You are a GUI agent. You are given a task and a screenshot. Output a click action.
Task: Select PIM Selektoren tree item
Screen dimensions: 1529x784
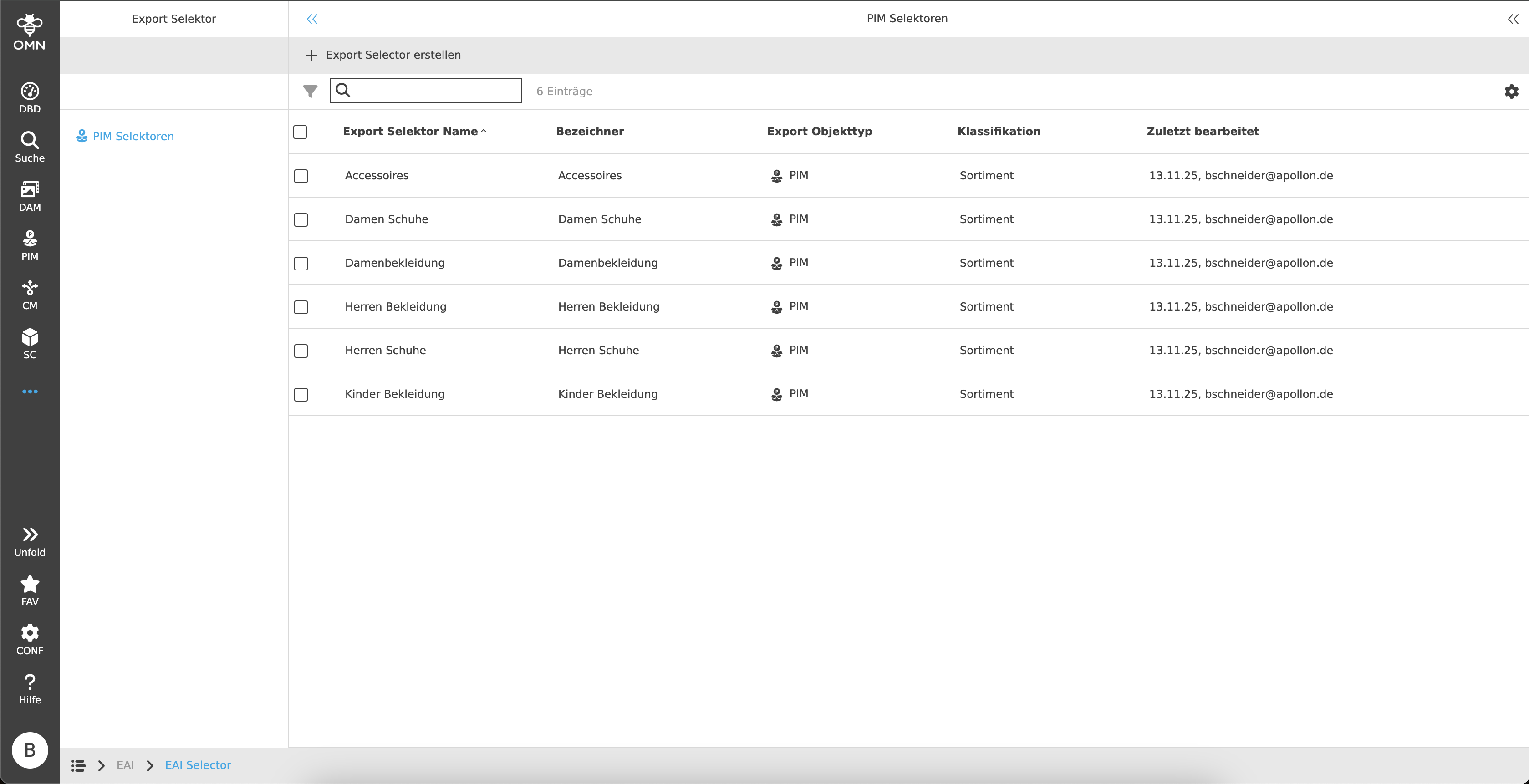pyautogui.click(x=133, y=137)
